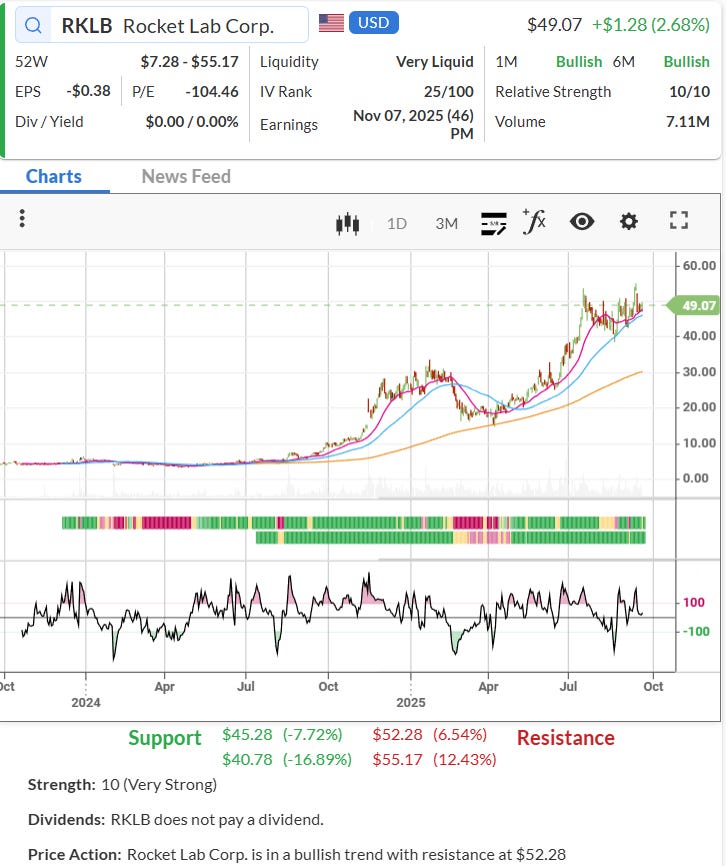Open the News Feed tab

186,177
